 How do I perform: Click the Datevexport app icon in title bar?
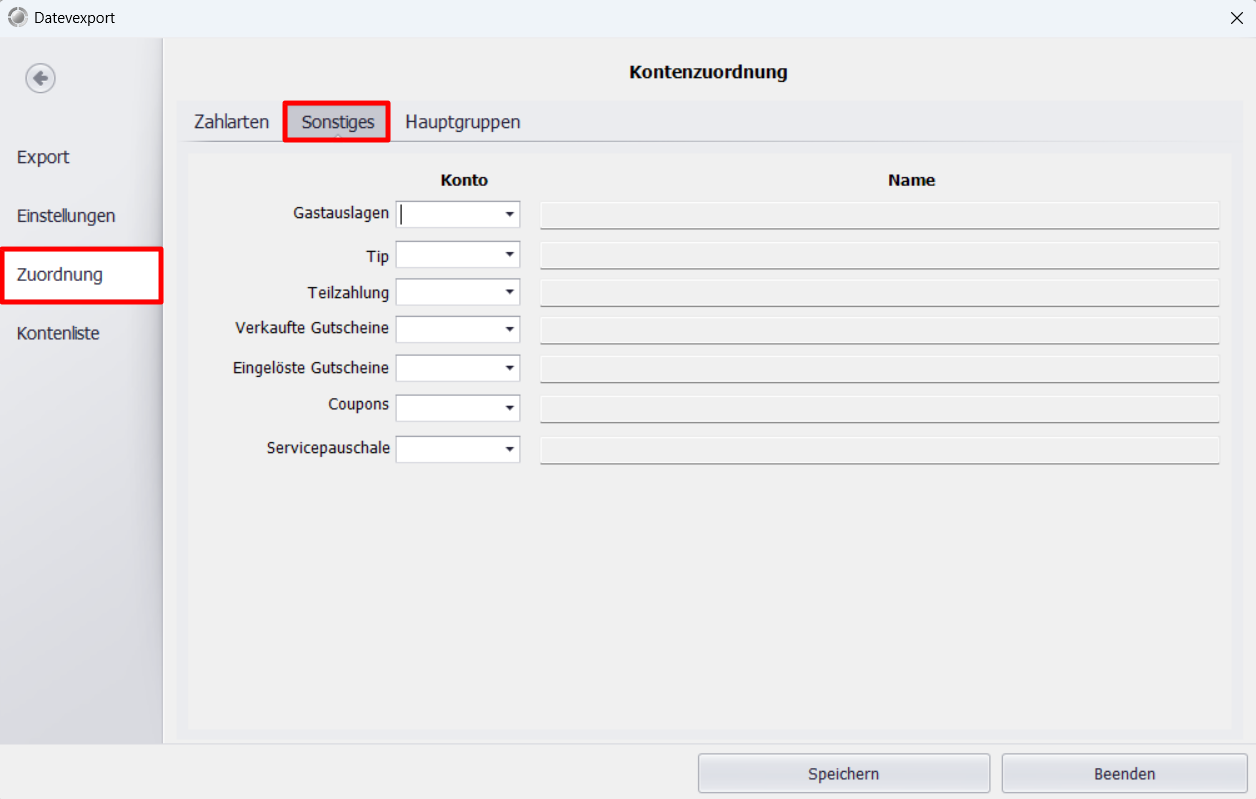[18, 17]
